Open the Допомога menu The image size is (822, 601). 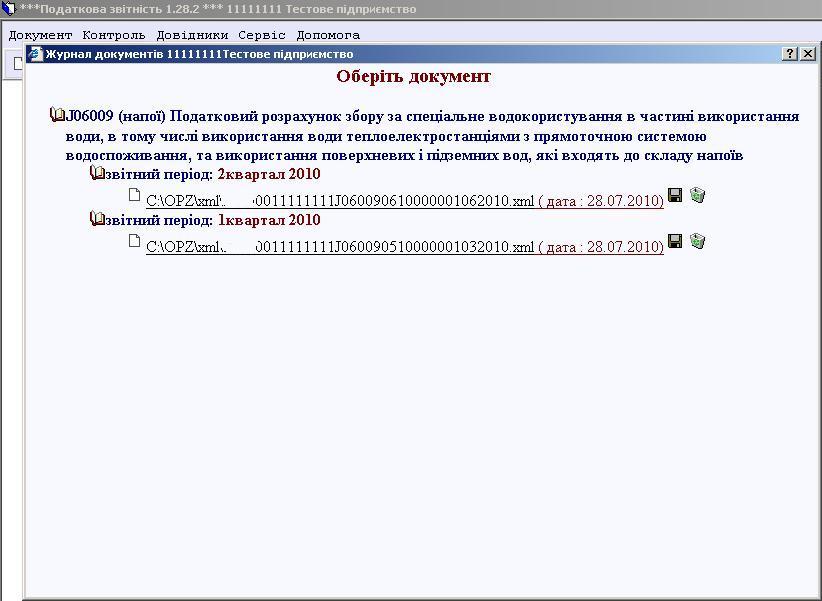[x=328, y=34]
